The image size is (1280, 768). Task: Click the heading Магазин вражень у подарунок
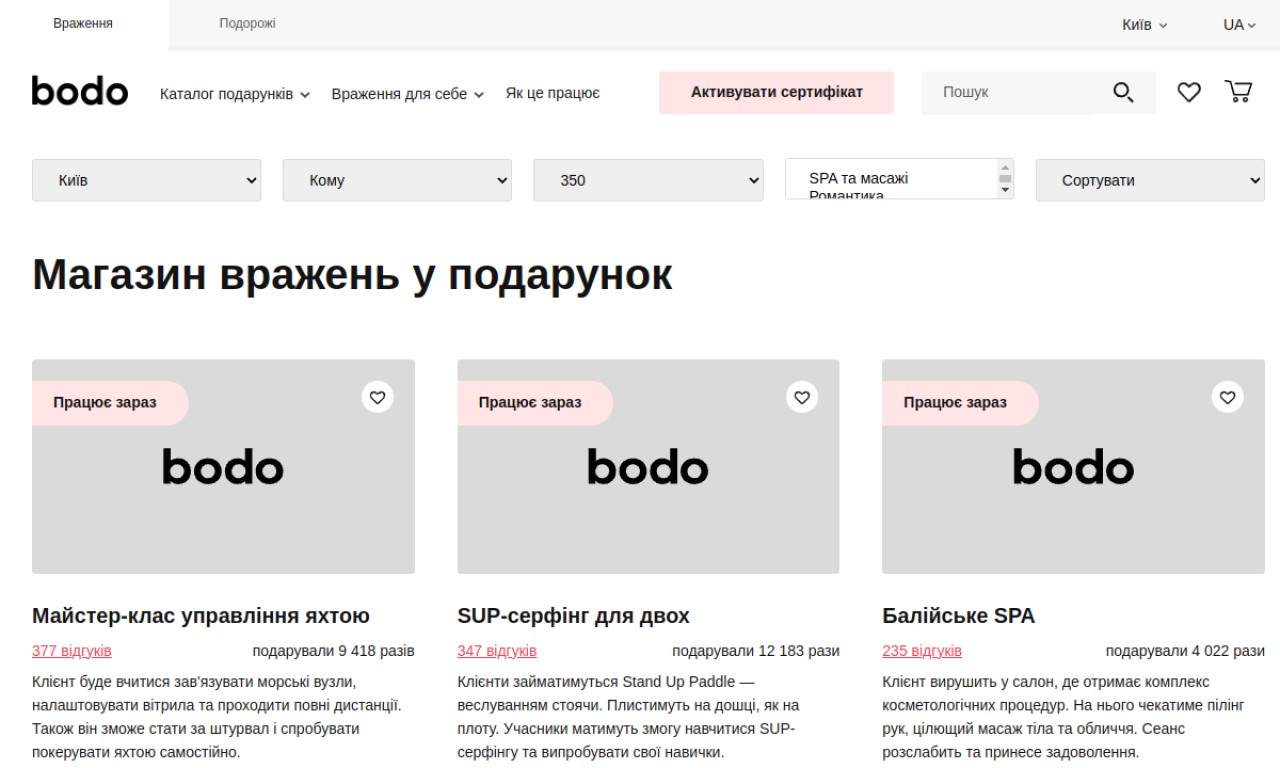(352, 275)
